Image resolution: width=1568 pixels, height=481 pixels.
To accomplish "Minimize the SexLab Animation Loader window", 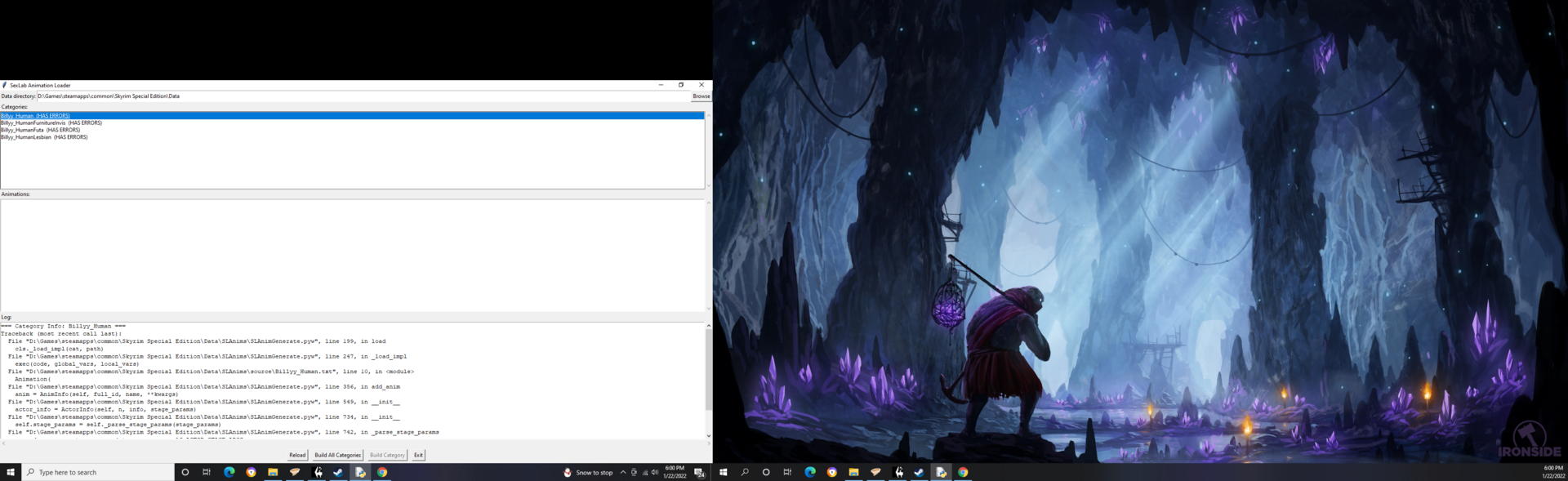I will (x=661, y=85).
